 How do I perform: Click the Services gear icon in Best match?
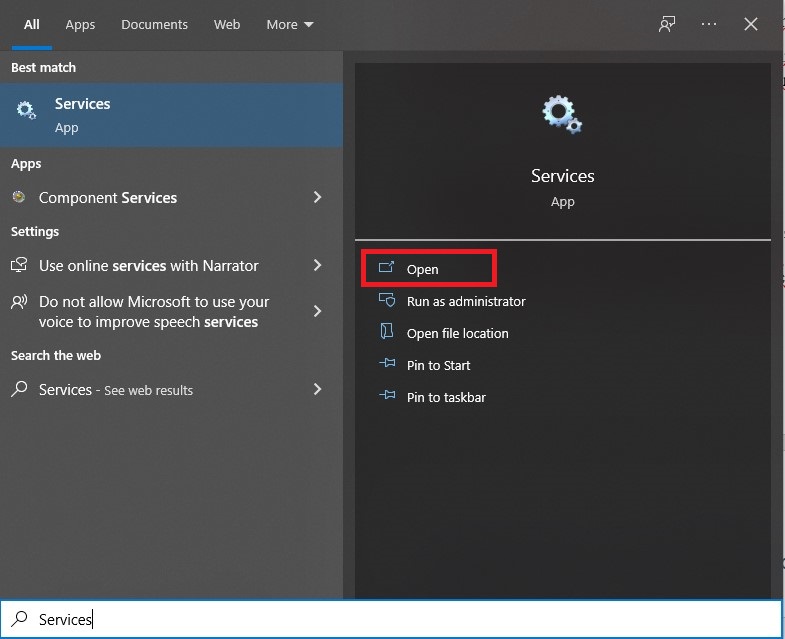click(x=26, y=110)
